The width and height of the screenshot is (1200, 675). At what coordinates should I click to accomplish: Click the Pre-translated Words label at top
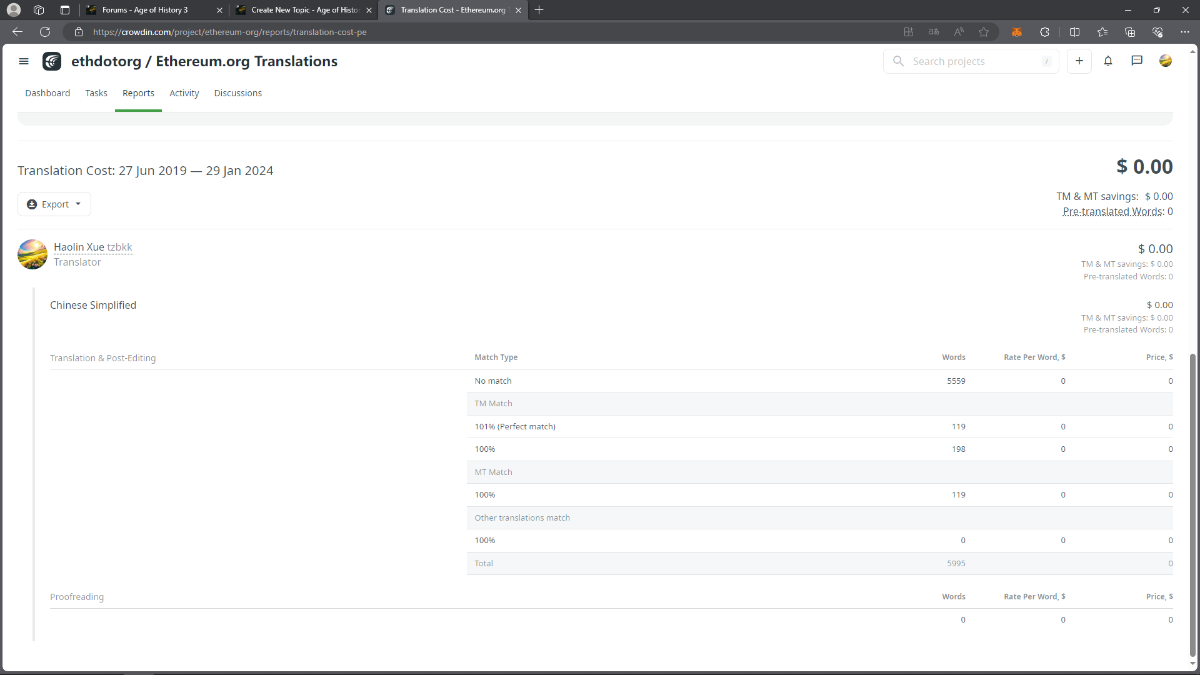point(1112,211)
